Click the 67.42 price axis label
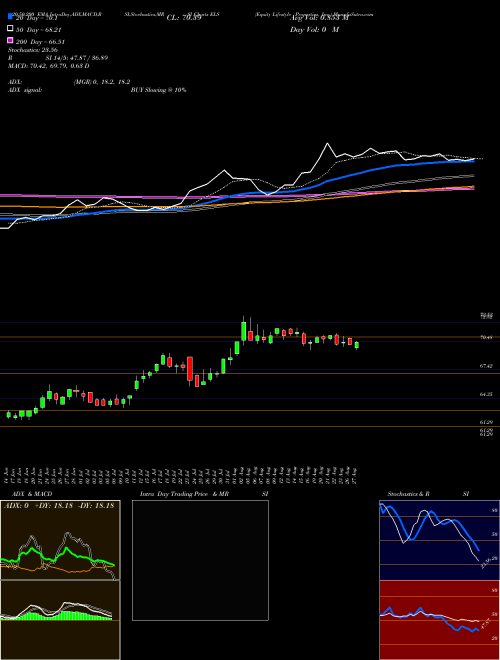 tap(486, 366)
